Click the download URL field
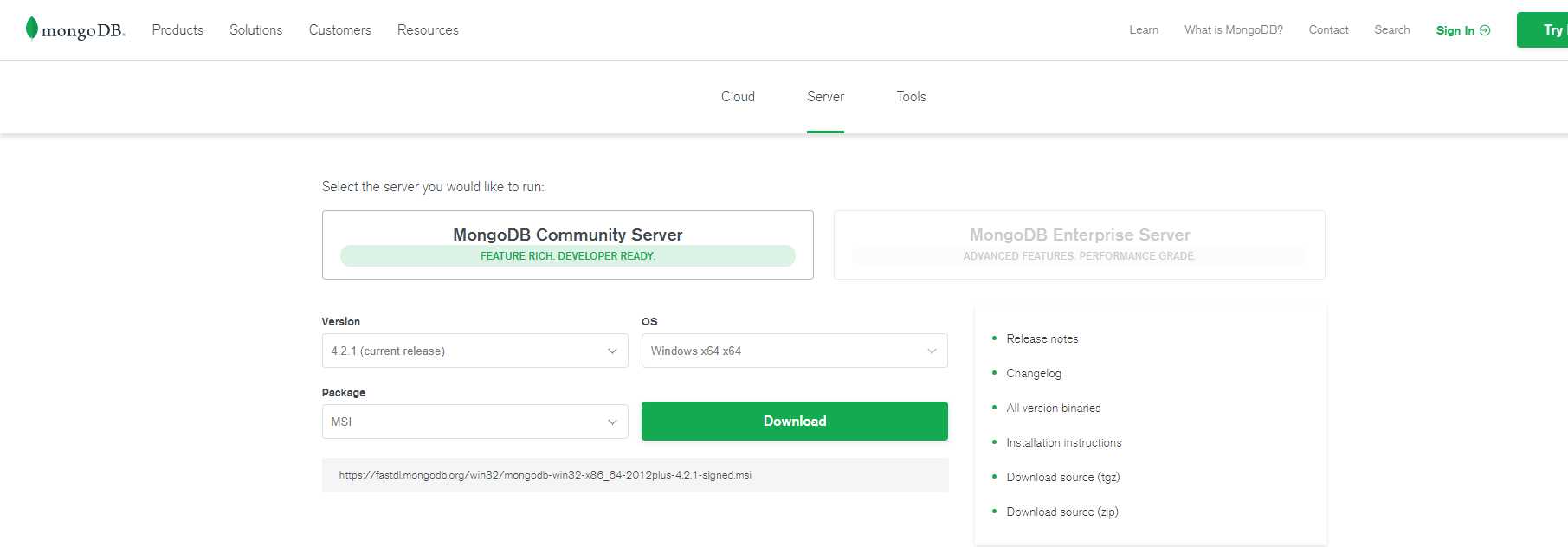The height and width of the screenshot is (547, 1568). pyautogui.click(x=635, y=475)
